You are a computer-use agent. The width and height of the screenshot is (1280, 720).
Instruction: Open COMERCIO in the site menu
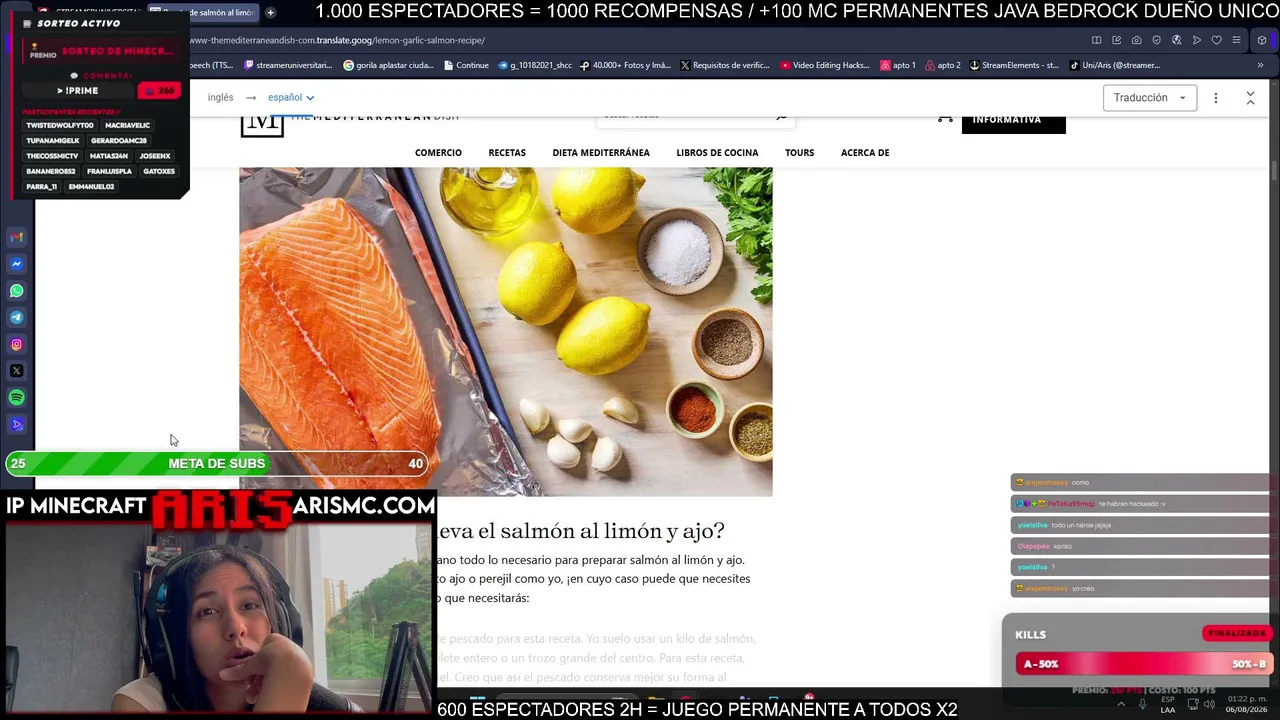(438, 153)
